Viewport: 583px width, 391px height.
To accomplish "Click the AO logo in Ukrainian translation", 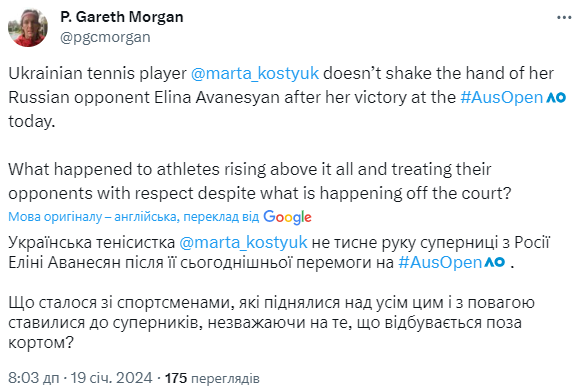I will 495,262.
